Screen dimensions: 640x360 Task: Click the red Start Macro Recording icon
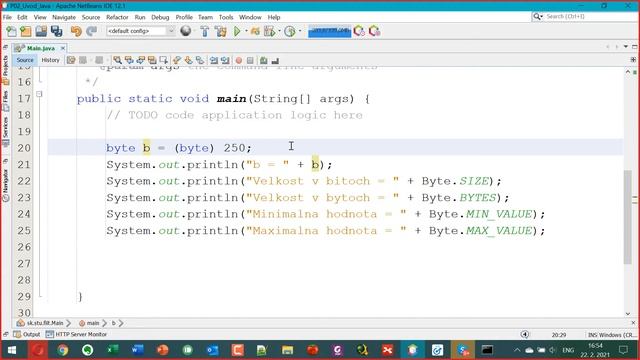point(239,60)
